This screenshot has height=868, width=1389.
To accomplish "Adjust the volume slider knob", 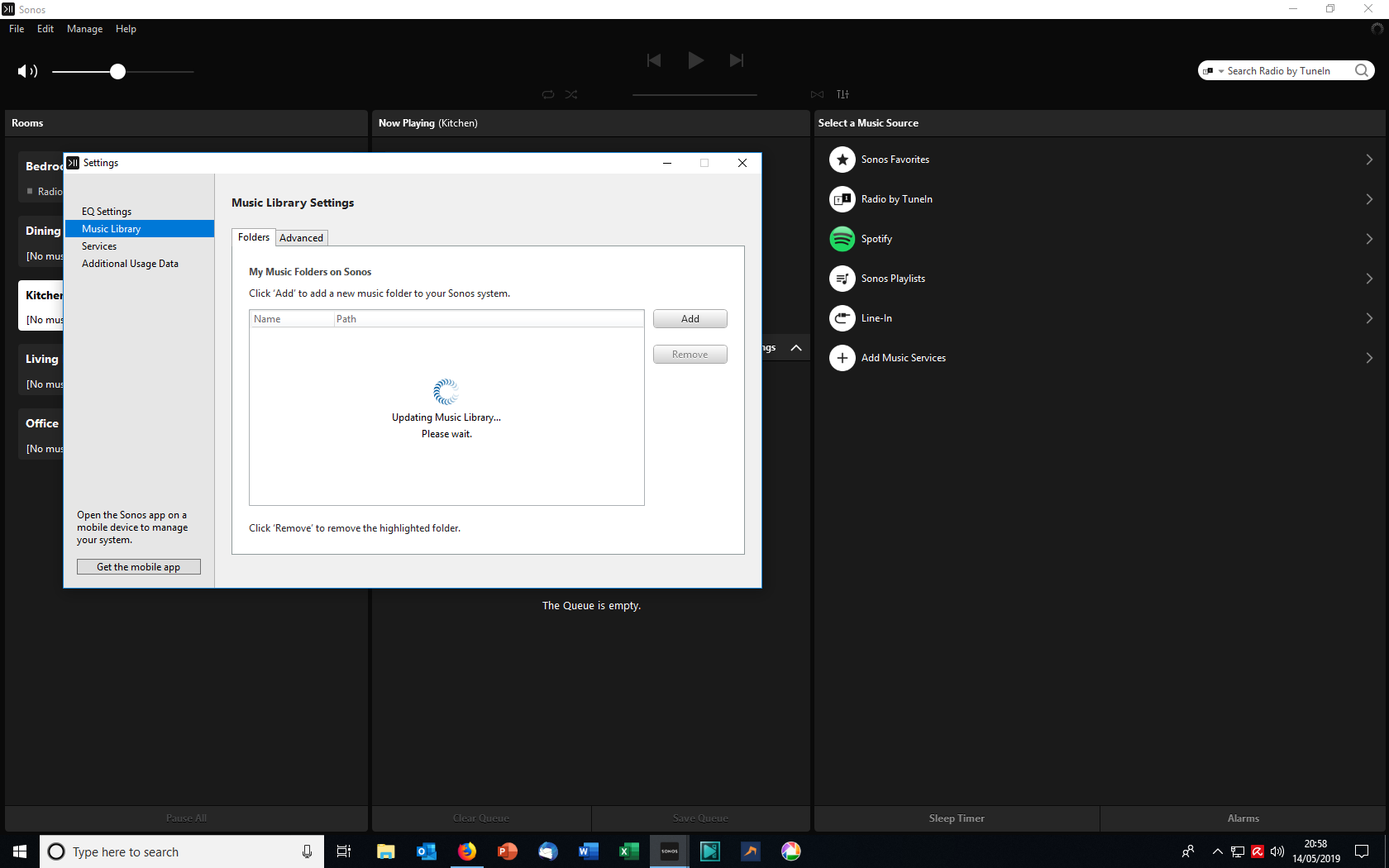I will tap(117, 71).
